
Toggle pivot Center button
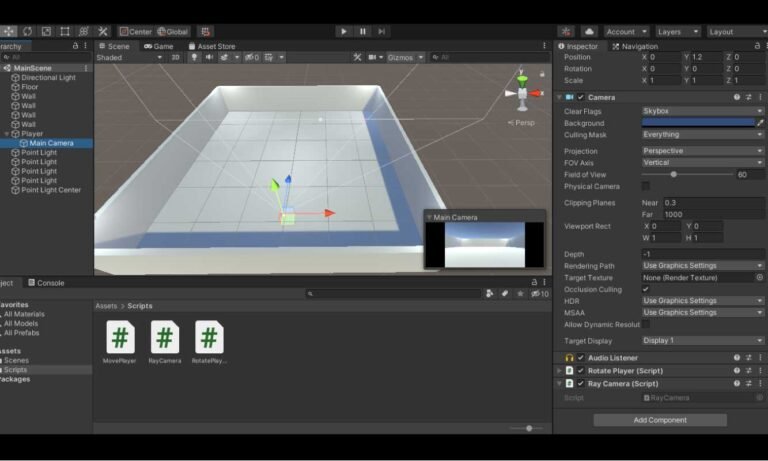pyautogui.click(x=136, y=31)
